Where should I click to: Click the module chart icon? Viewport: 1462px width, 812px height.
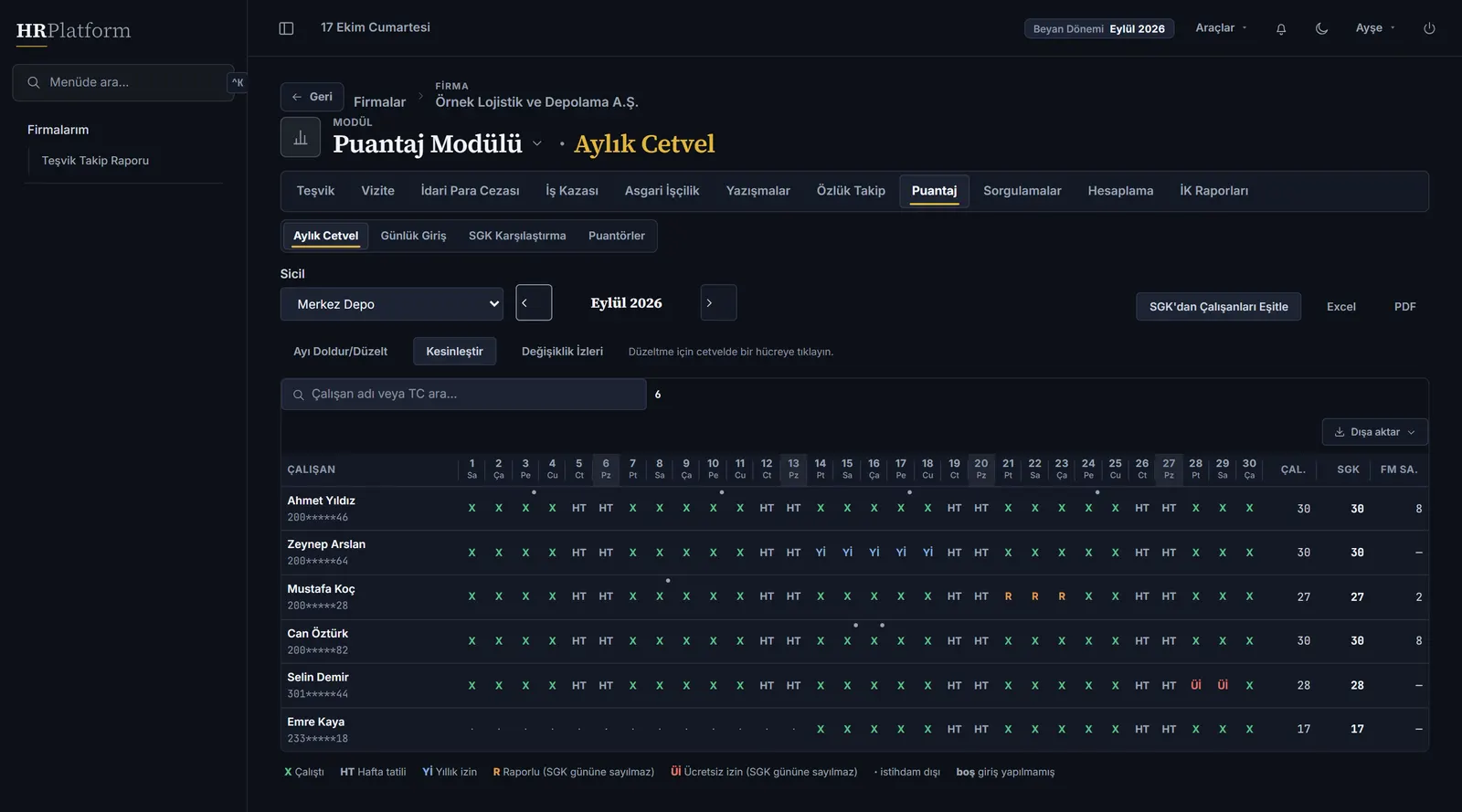click(301, 137)
